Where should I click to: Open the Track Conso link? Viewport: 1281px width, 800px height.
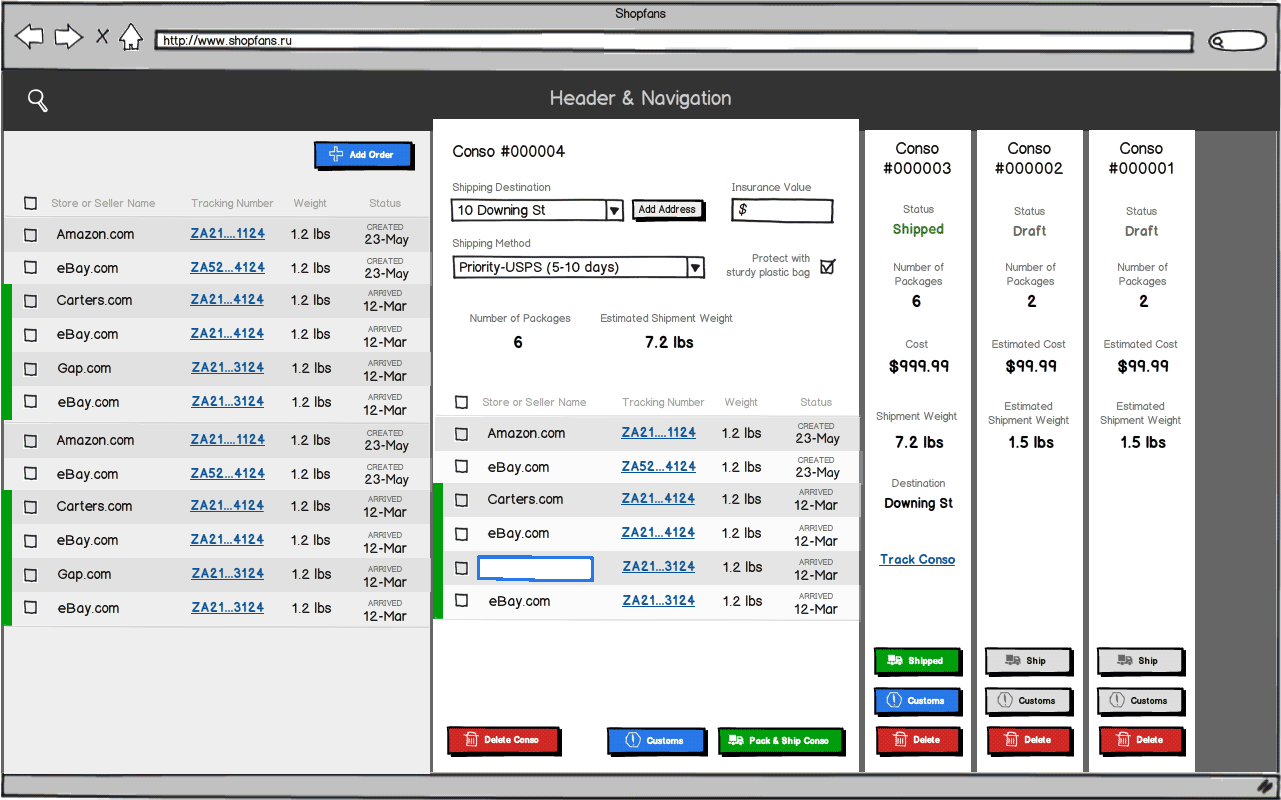(917, 559)
